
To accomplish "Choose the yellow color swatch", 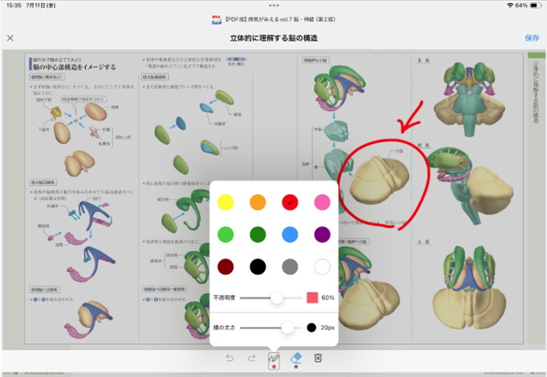I will coord(225,202).
